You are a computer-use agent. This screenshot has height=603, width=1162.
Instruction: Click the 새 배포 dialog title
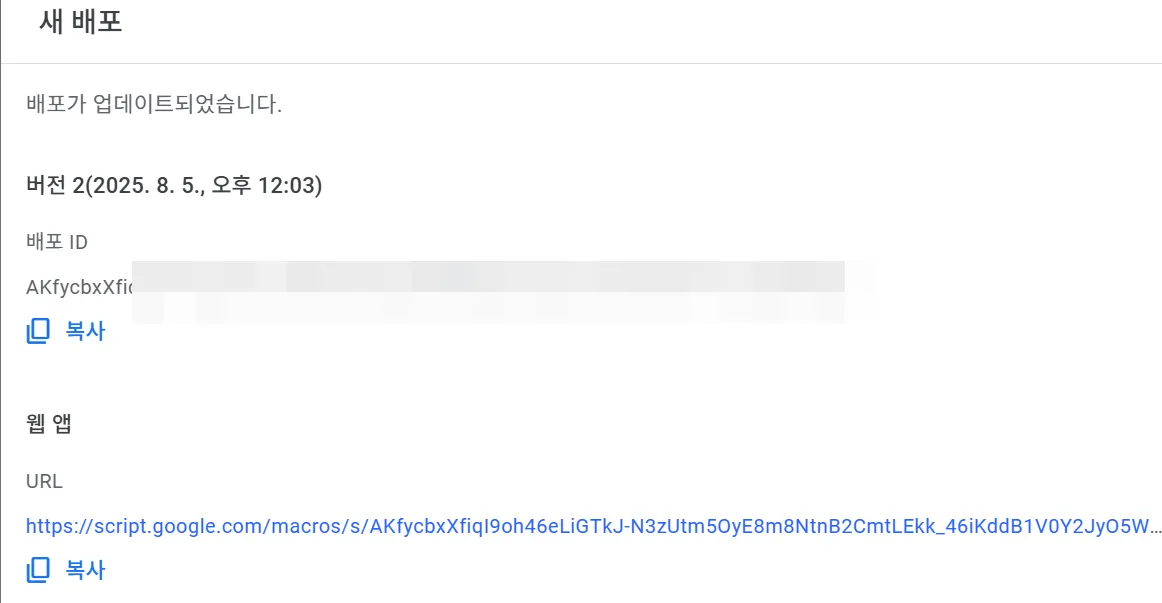(x=80, y=23)
